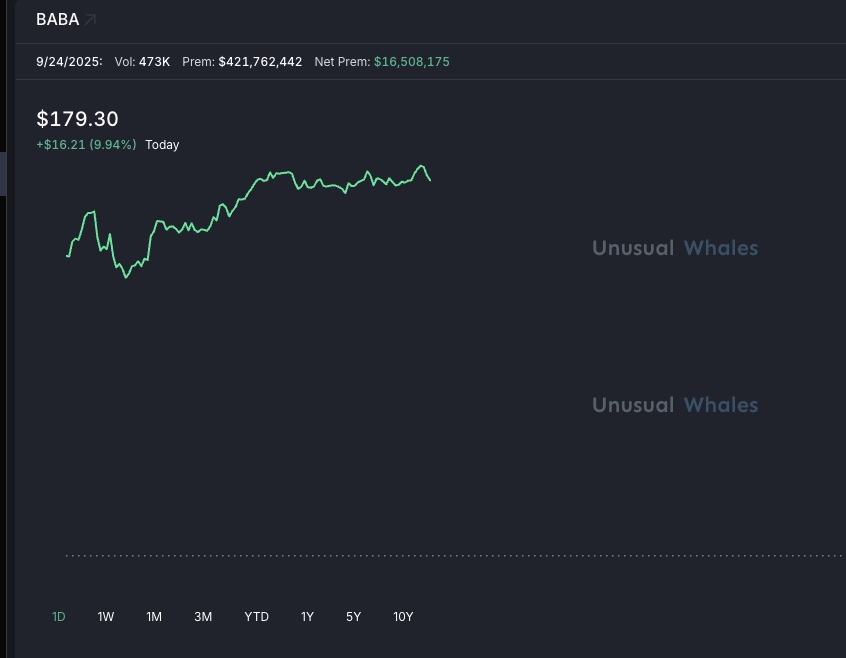Show the 10Y price history

(x=403, y=617)
